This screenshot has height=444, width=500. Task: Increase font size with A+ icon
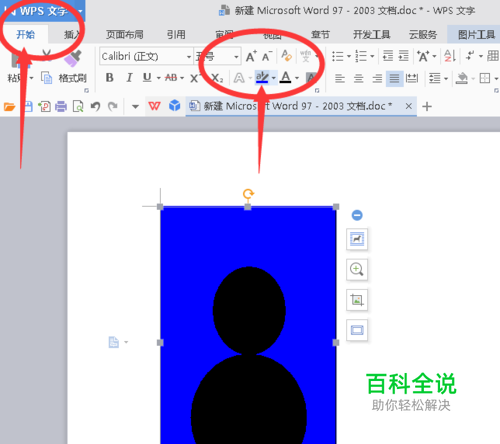tap(251, 56)
